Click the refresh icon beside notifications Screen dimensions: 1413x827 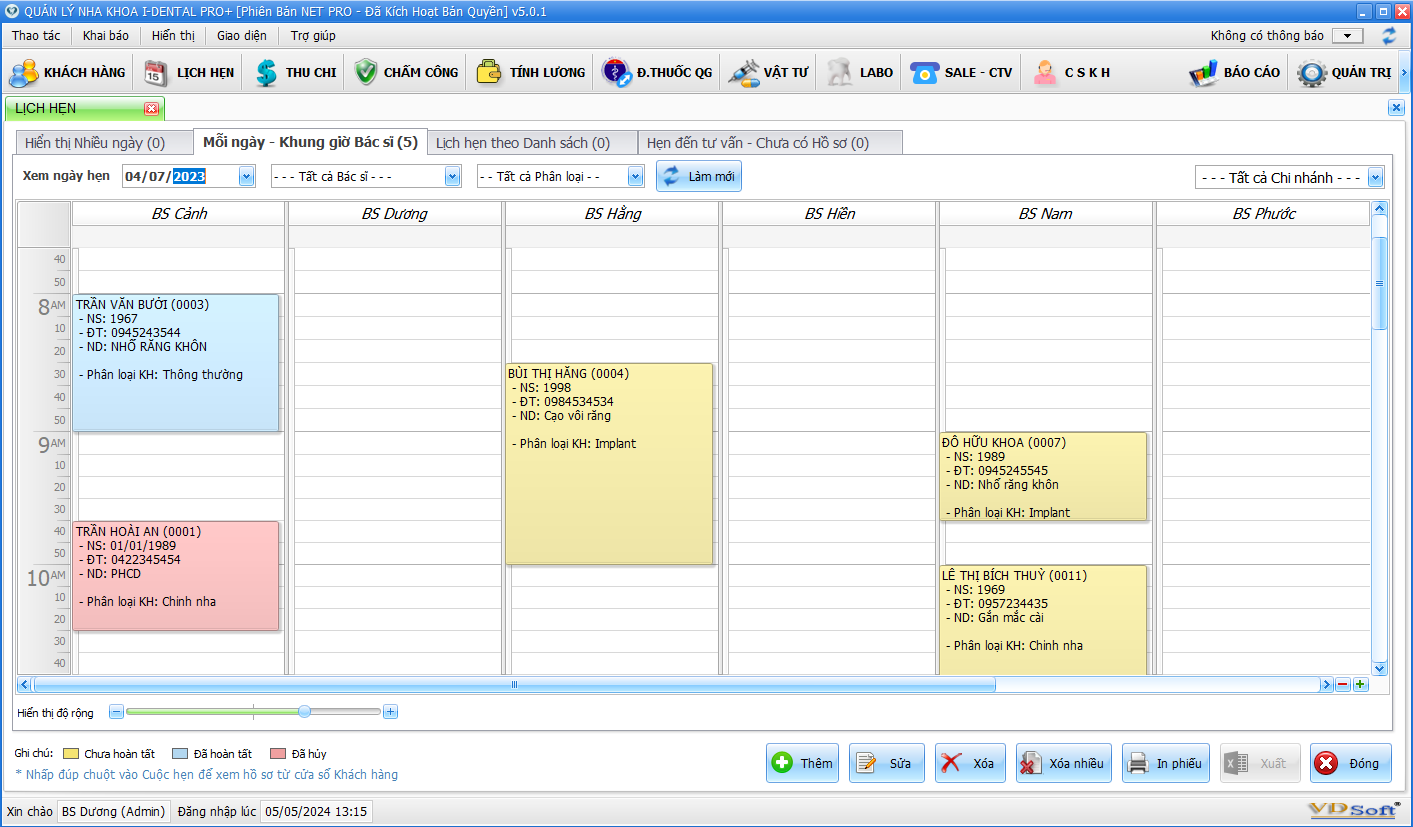coord(1389,36)
